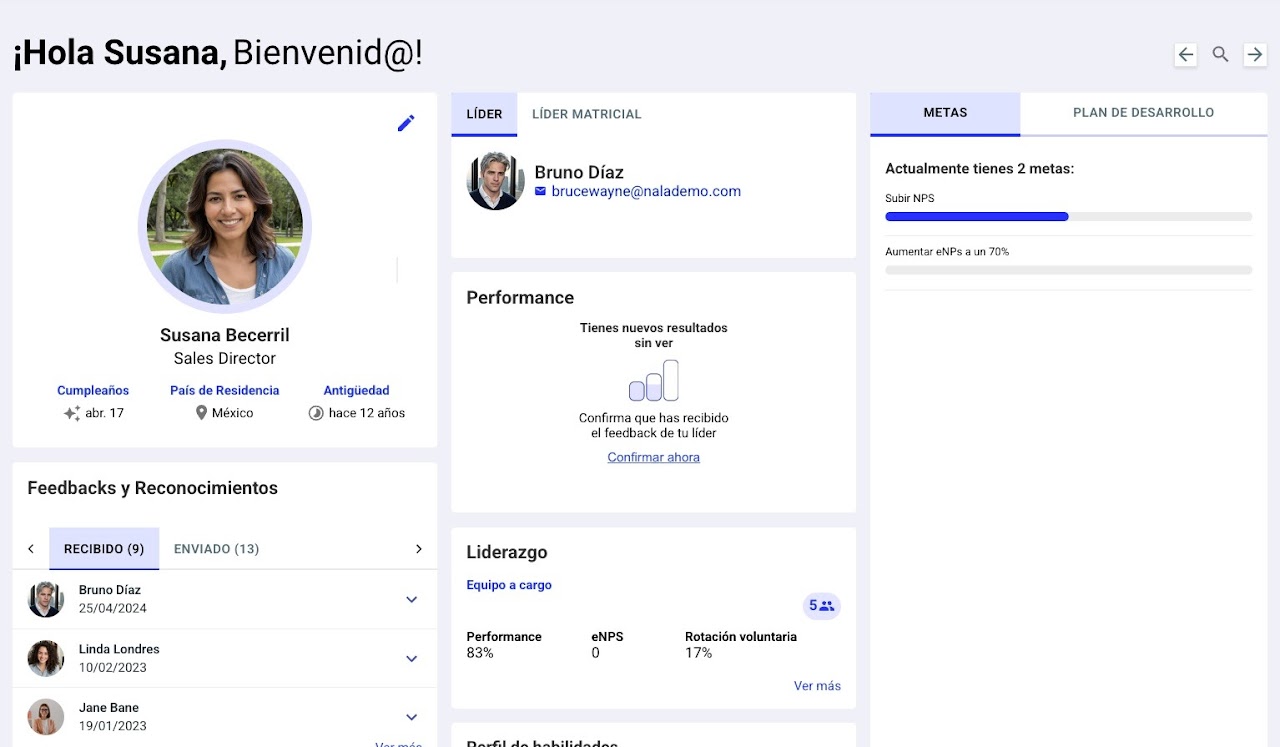Image resolution: width=1280 pixels, height=747 pixels.
Task: Click the Confirmar ahora link
Action: coord(653,457)
